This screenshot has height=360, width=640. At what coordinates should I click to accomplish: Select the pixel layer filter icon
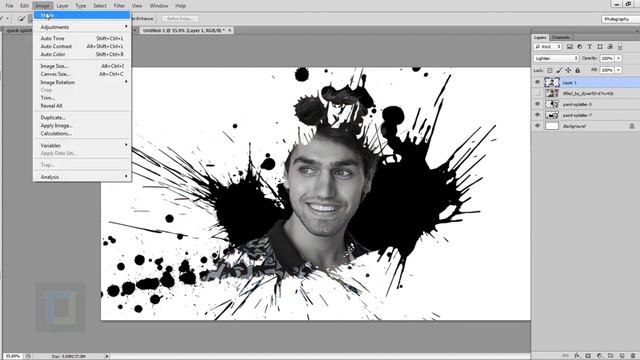point(569,47)
